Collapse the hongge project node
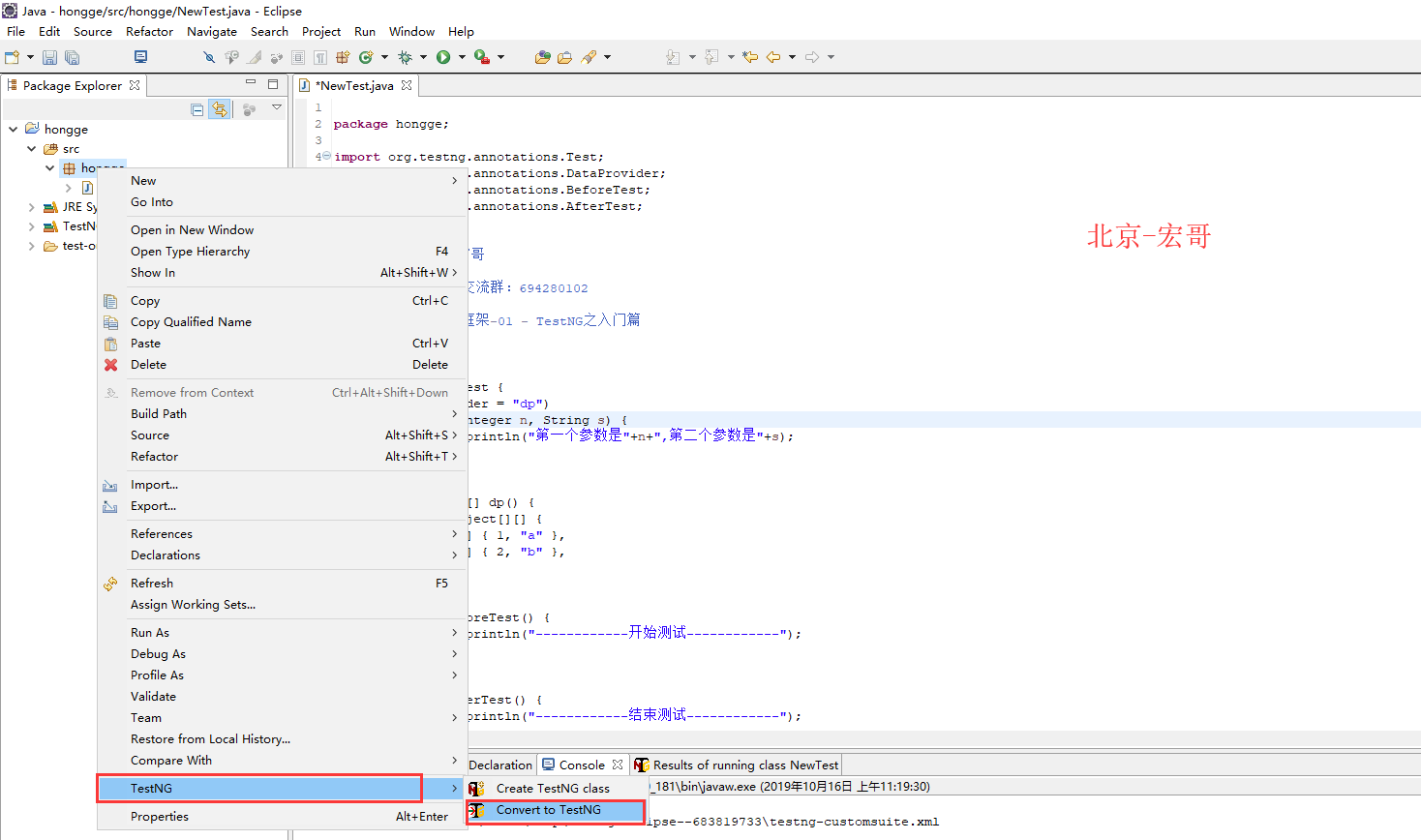 (x=13, y=129)
